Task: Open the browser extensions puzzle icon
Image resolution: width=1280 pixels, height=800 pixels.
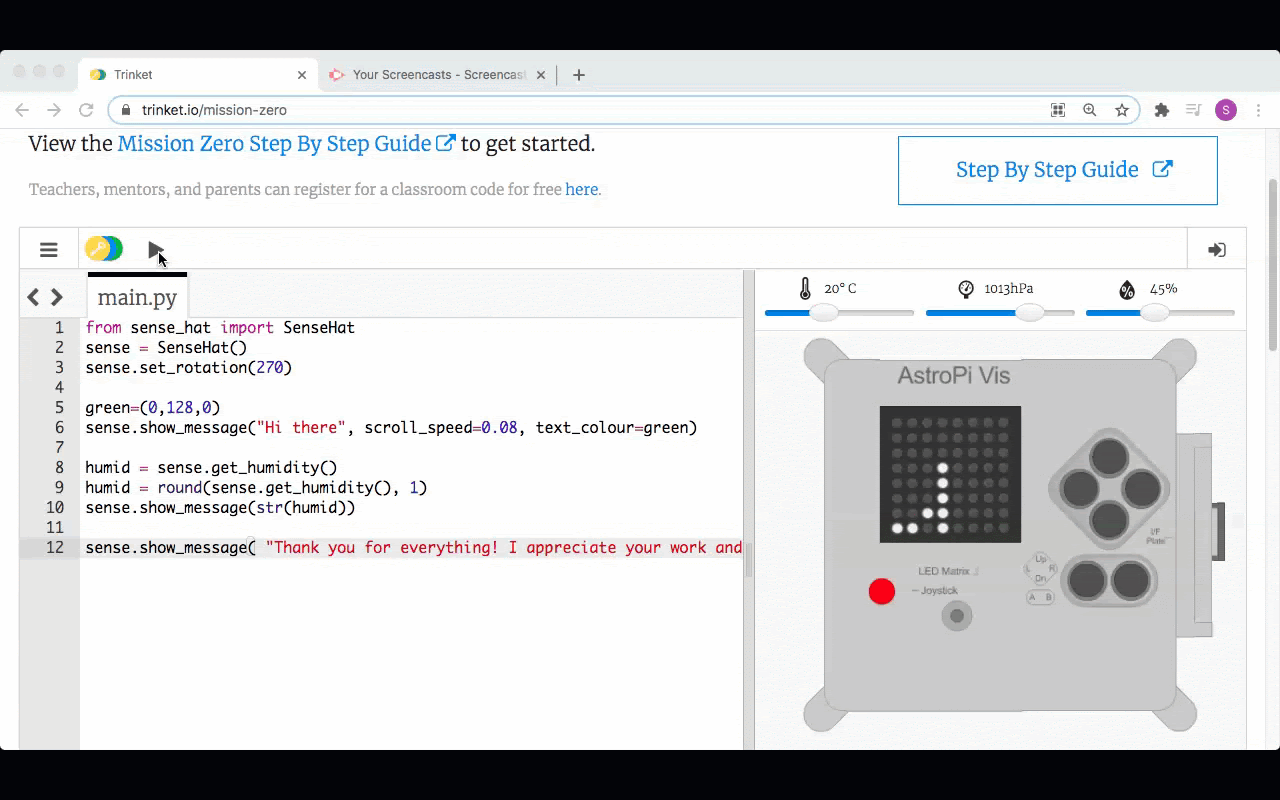Action: click(x=1161, y=110)
